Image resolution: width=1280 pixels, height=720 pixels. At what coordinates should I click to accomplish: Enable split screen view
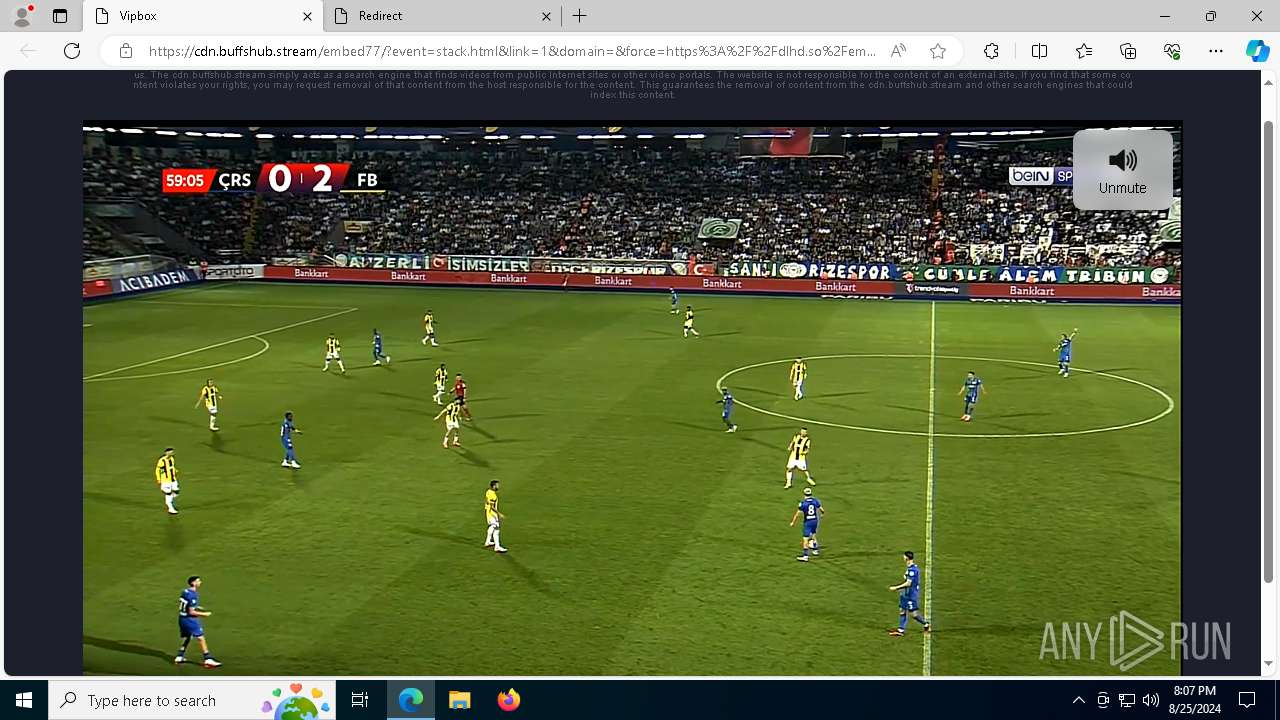pos(1039,51)
